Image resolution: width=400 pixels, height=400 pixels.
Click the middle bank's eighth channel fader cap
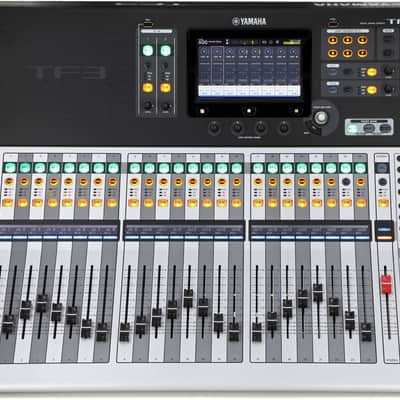[234, 331]
